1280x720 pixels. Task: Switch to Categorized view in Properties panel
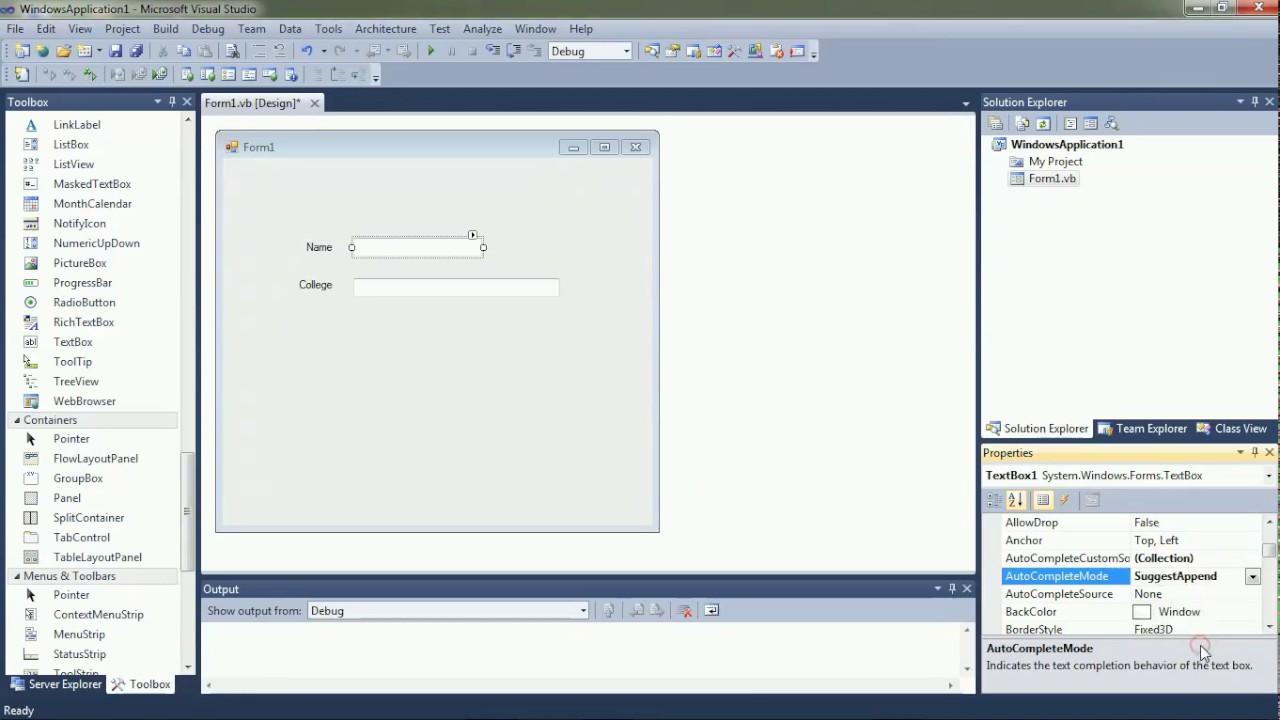994,500
